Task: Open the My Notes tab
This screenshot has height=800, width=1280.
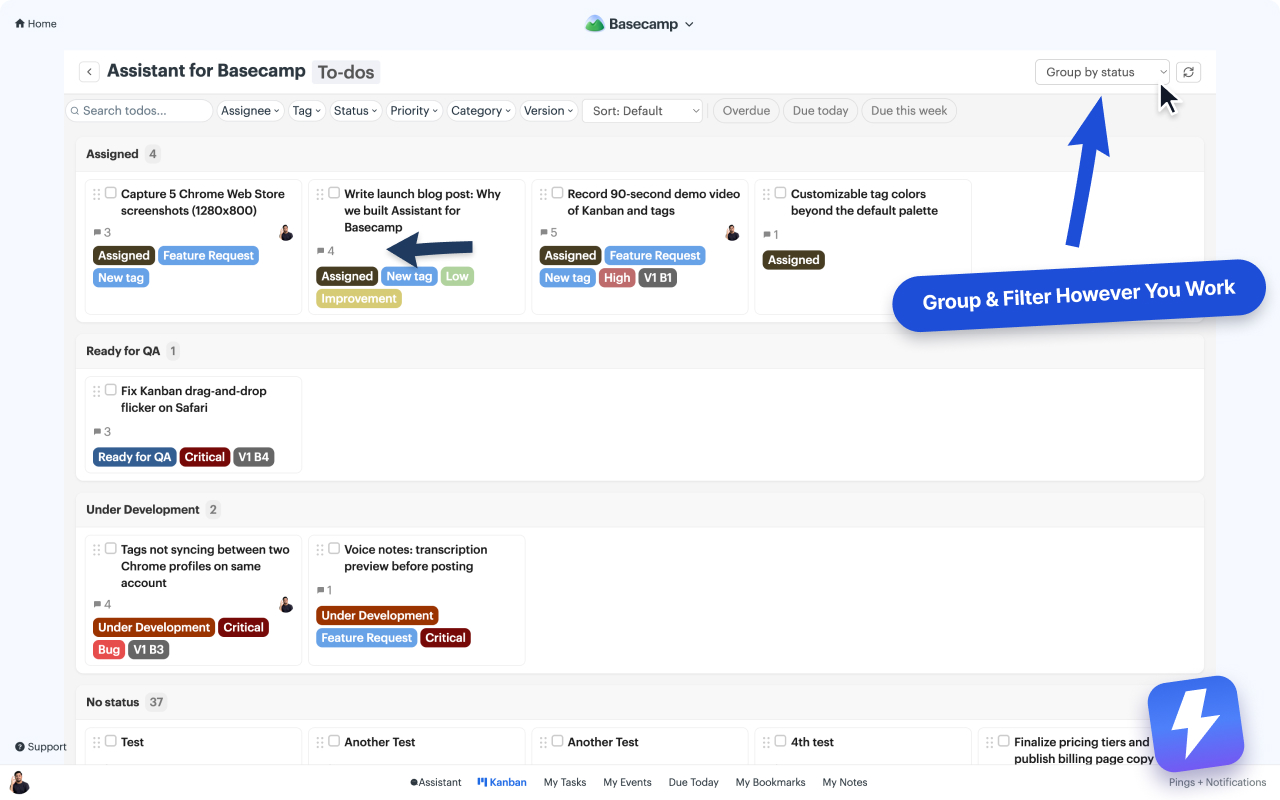Action: pos(845,782)
